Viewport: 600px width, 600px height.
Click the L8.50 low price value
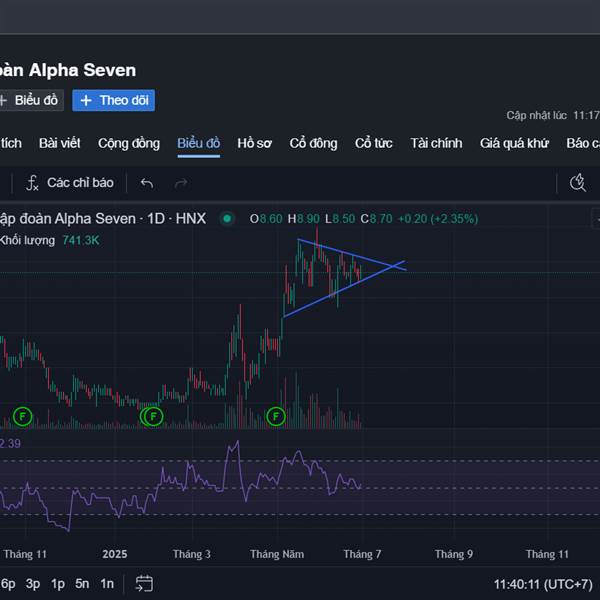[340, 218]
